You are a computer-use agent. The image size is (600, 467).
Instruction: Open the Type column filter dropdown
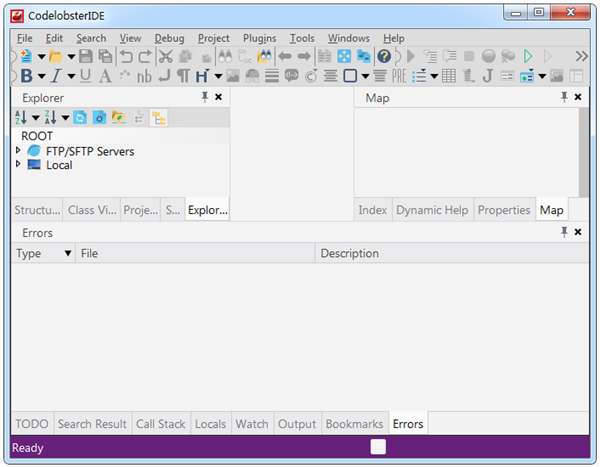pyautogui.click(x=68, y=253)
